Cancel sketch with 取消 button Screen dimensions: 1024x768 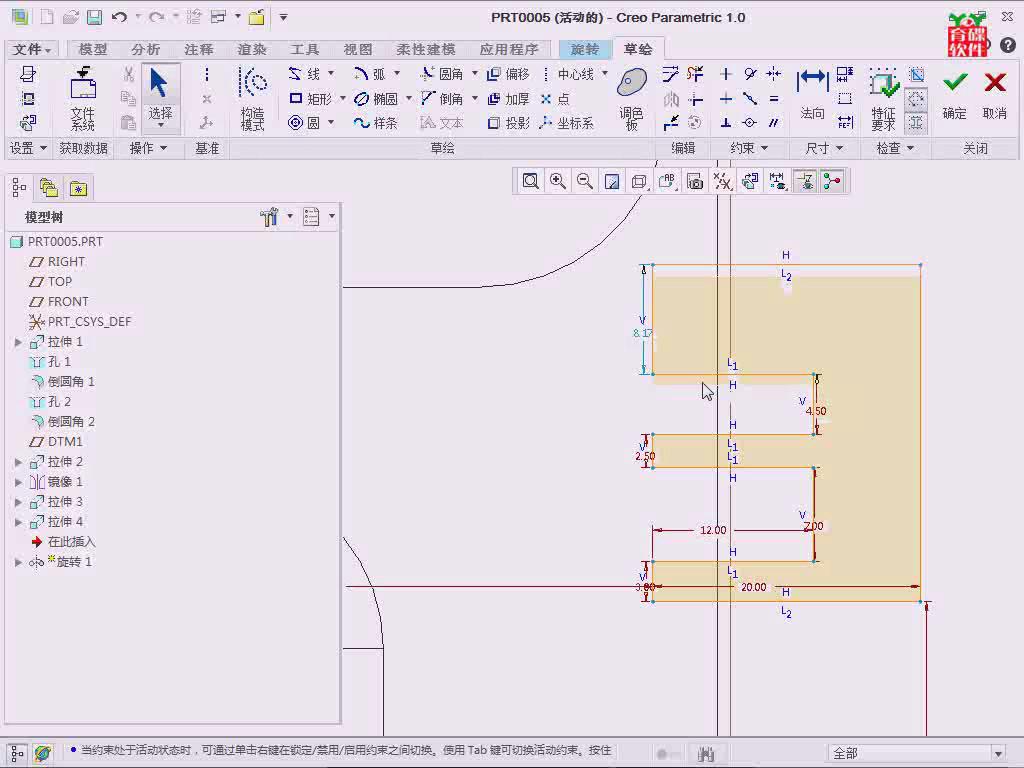pos(995,95)
